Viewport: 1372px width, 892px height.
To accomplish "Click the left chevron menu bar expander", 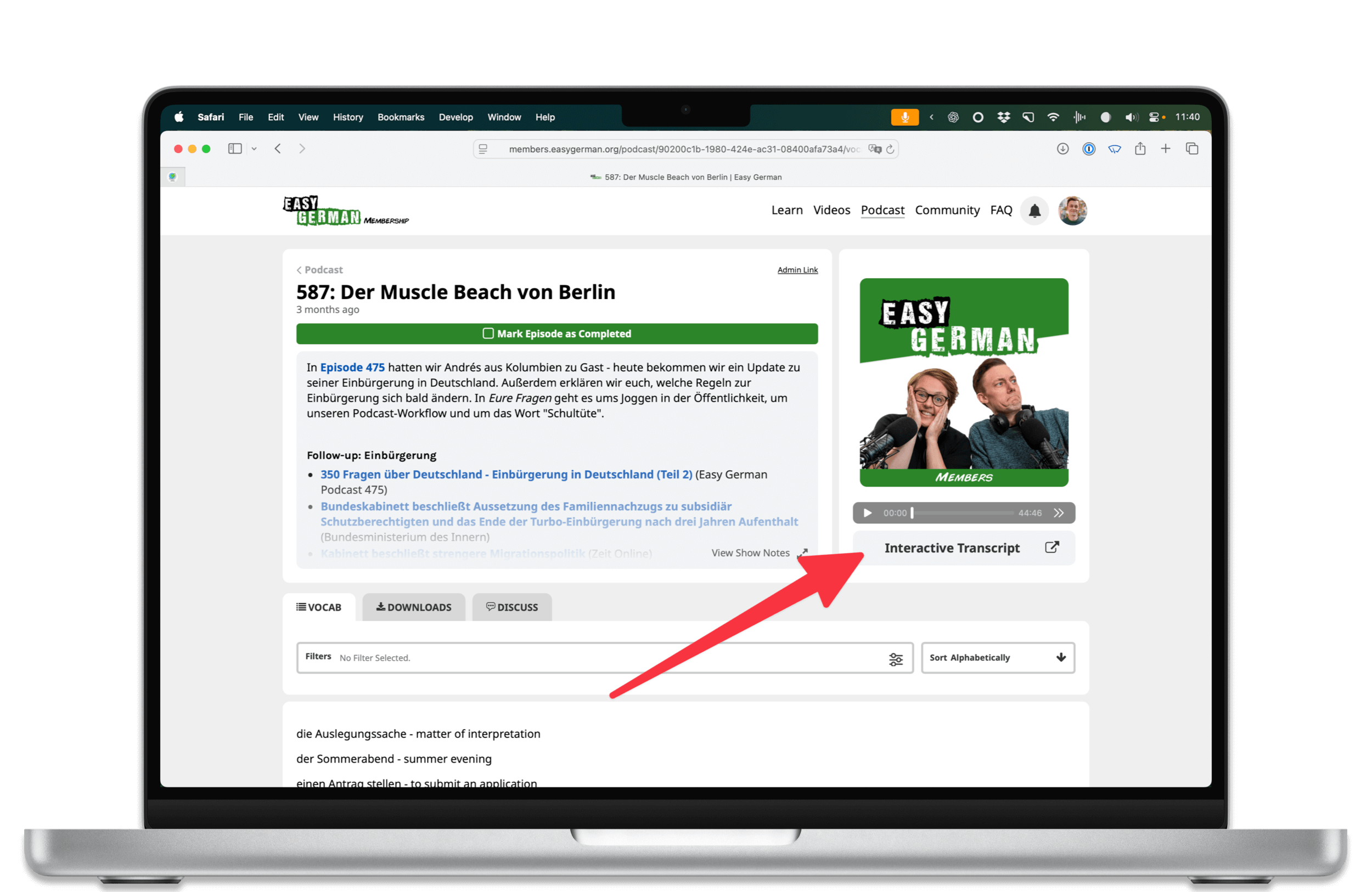I will click(931, 117).
